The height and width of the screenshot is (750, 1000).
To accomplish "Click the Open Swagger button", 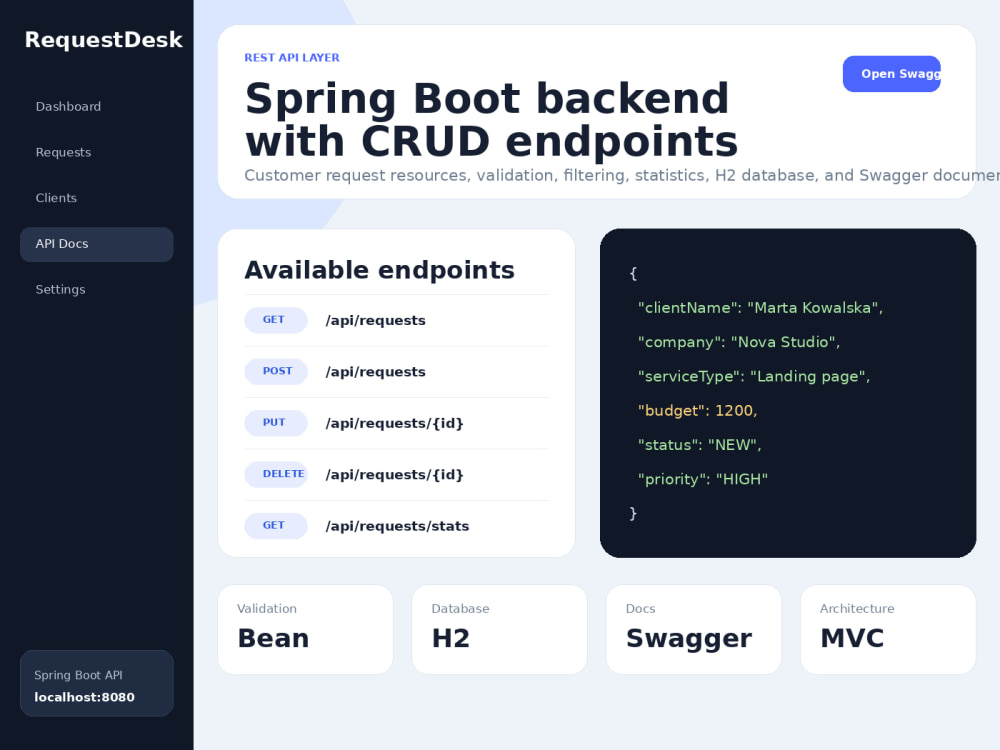I will pyautogui.click(x=892, y=74).
